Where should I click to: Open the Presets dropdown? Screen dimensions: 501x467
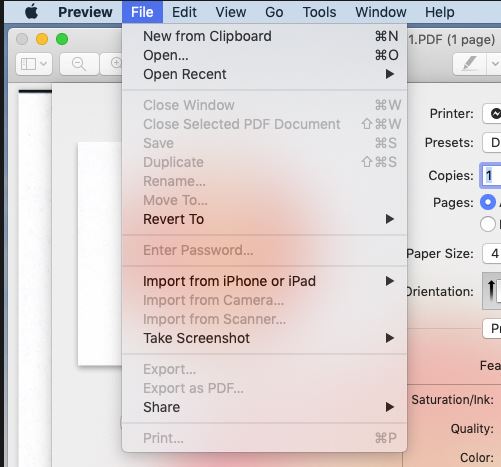tap(492, 143)
